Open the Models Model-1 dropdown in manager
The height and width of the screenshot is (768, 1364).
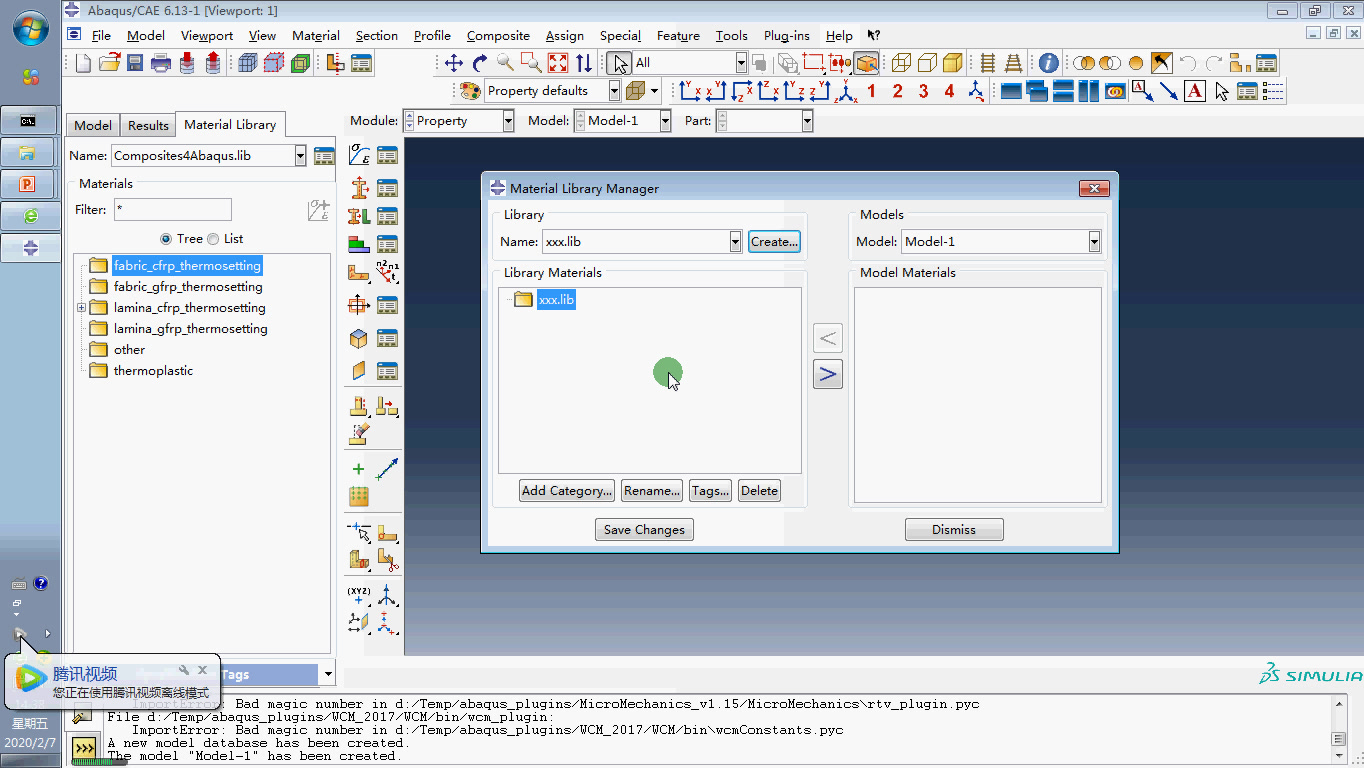(1094, 242)
